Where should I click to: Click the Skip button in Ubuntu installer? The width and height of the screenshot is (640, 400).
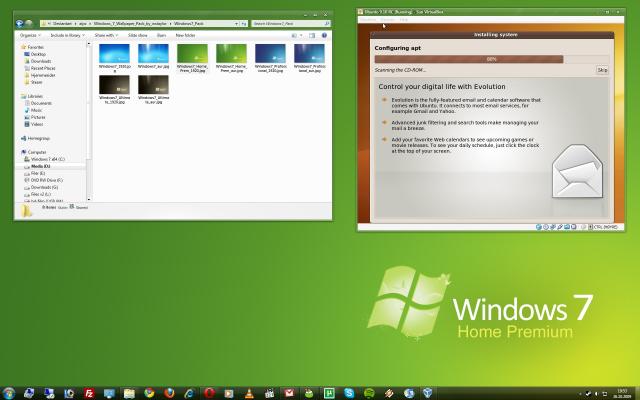602,70
